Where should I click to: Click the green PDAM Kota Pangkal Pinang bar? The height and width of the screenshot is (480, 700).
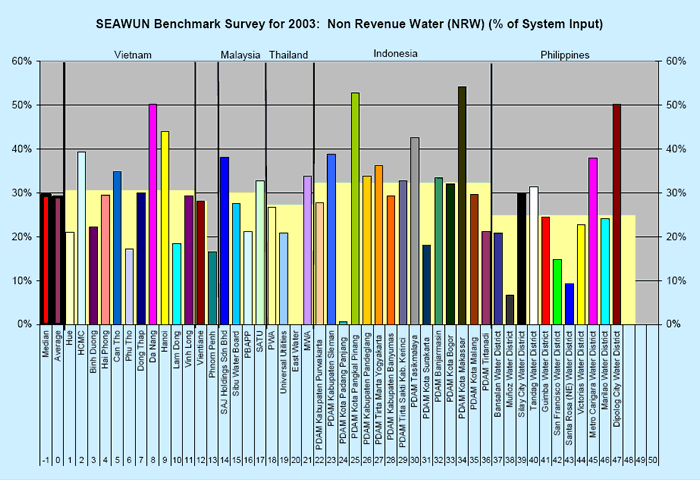(355, 208)
